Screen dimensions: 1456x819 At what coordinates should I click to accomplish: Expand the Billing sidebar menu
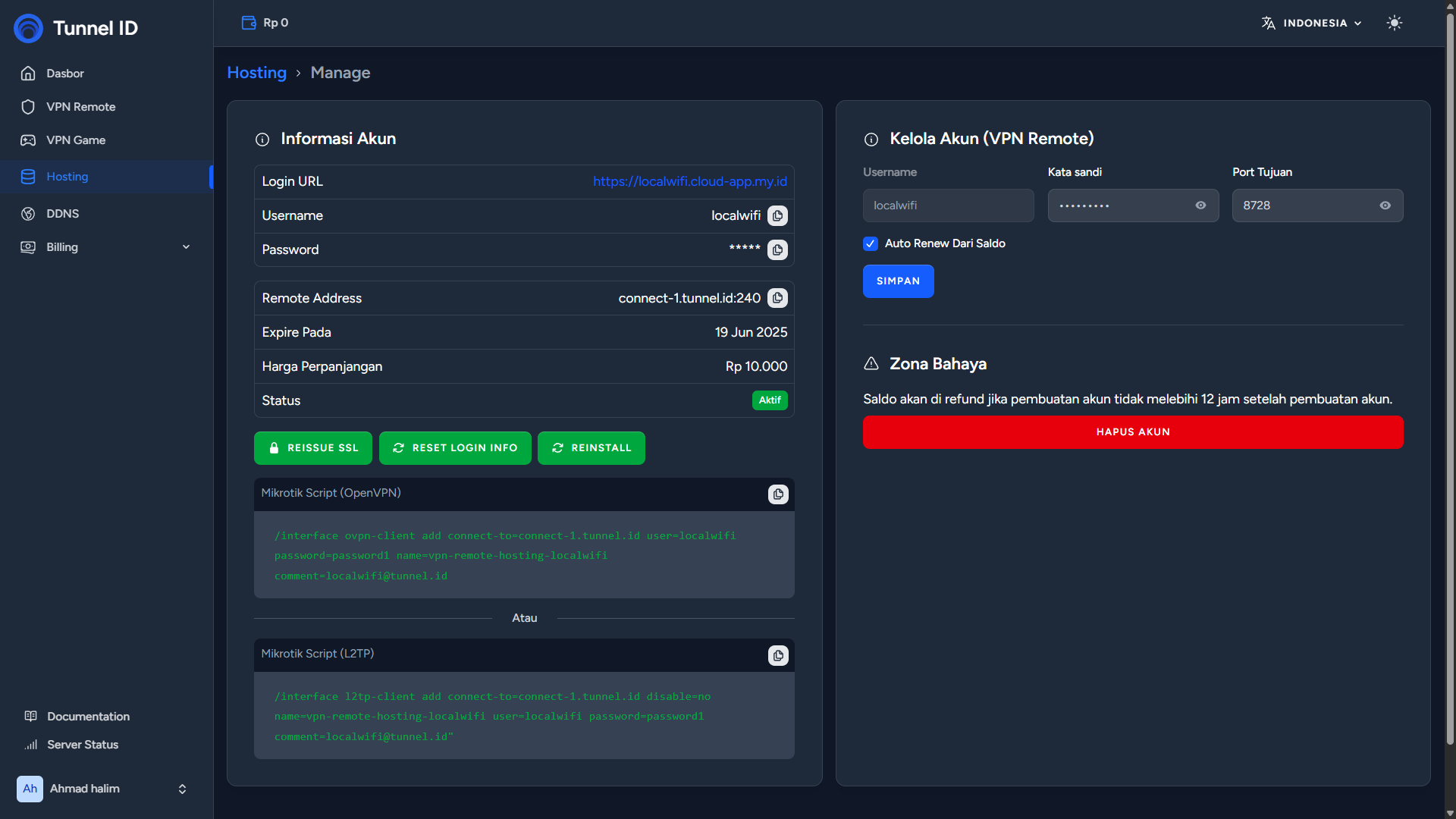pos(106,247)
